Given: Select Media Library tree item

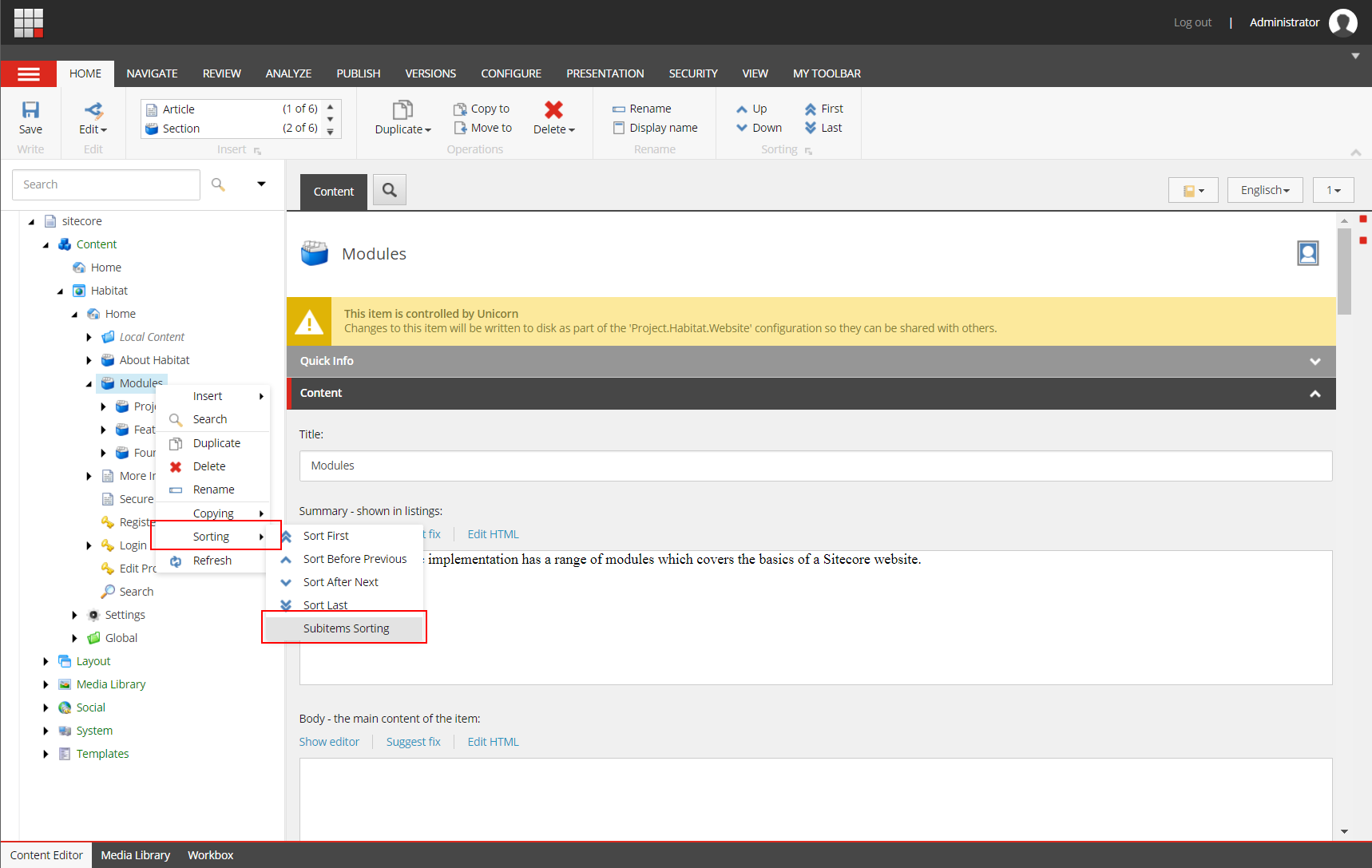Looking at the screenshot, I should [111, 684].
